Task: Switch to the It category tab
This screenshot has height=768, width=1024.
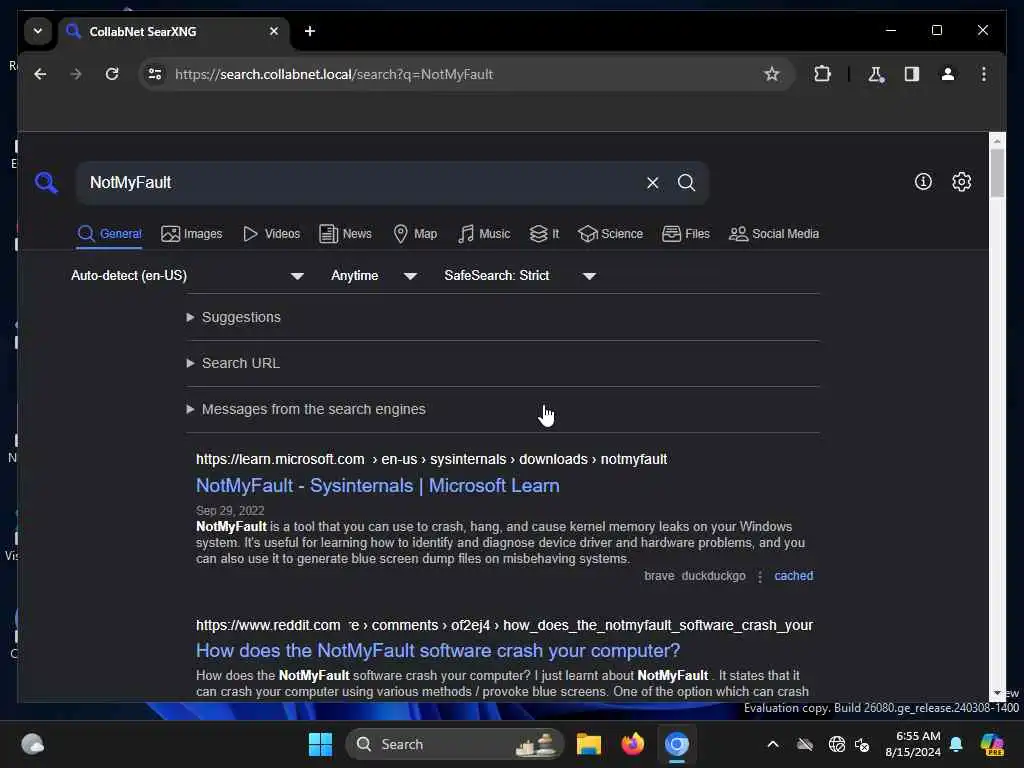Action: coord(544,234)
